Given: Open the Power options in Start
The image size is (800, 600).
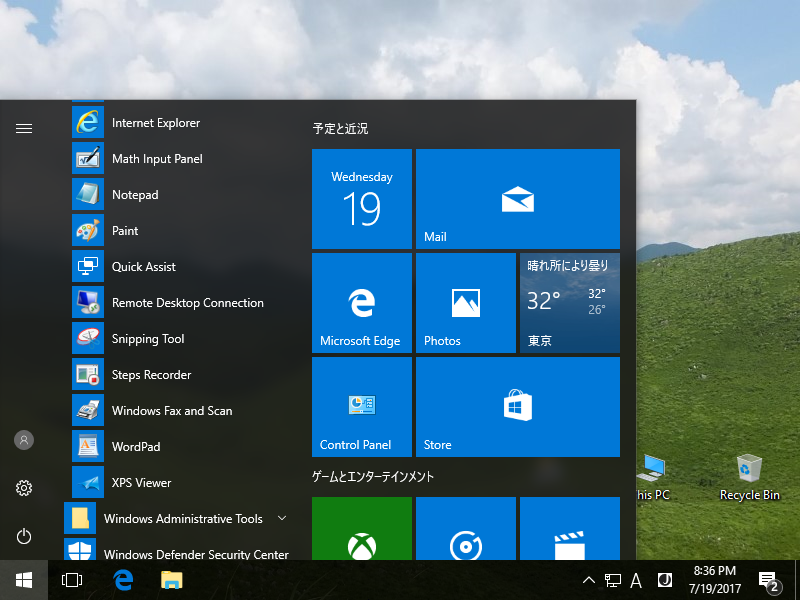Looking at the screenshot, I should (24, 536).
